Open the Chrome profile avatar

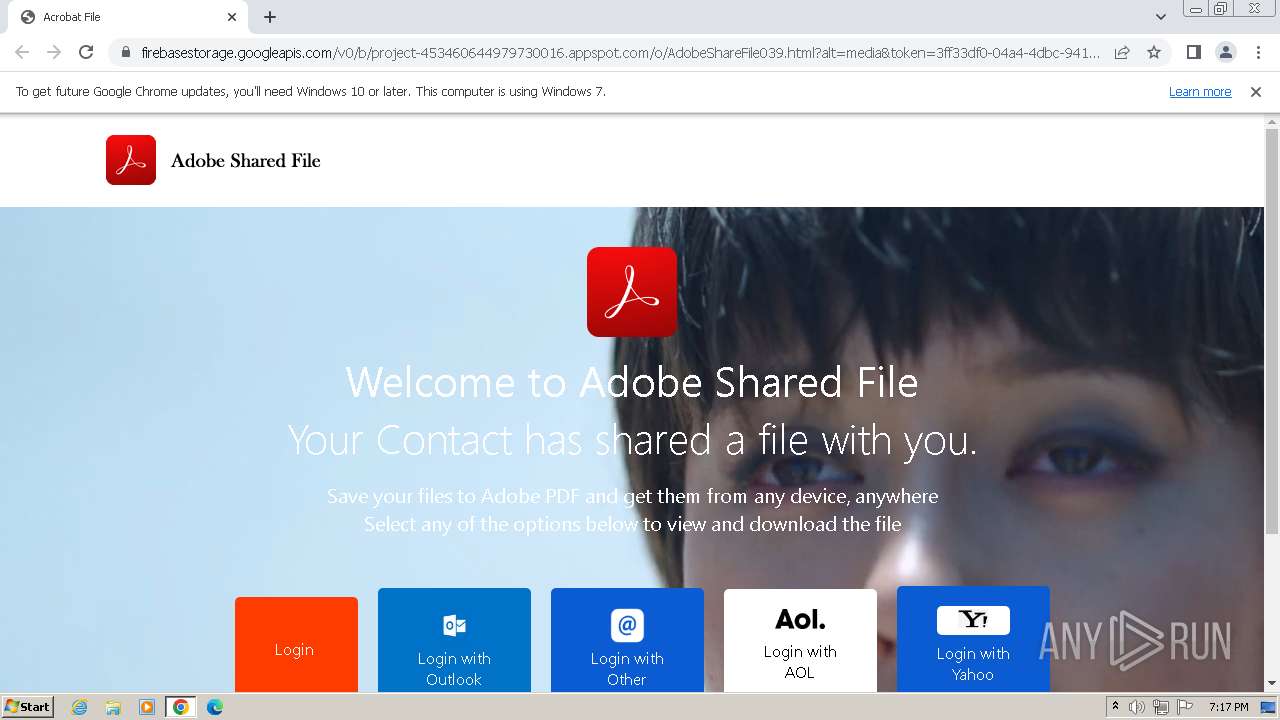pyautogui.click(x=1226, y=52)
